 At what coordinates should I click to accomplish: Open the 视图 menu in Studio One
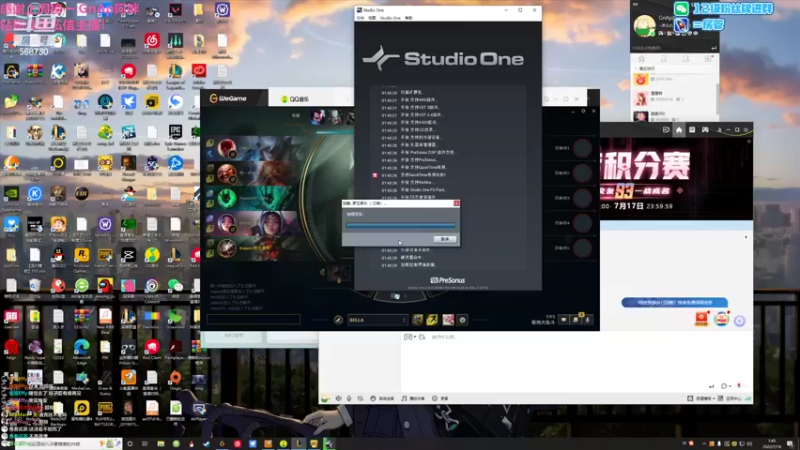[372, 18]
